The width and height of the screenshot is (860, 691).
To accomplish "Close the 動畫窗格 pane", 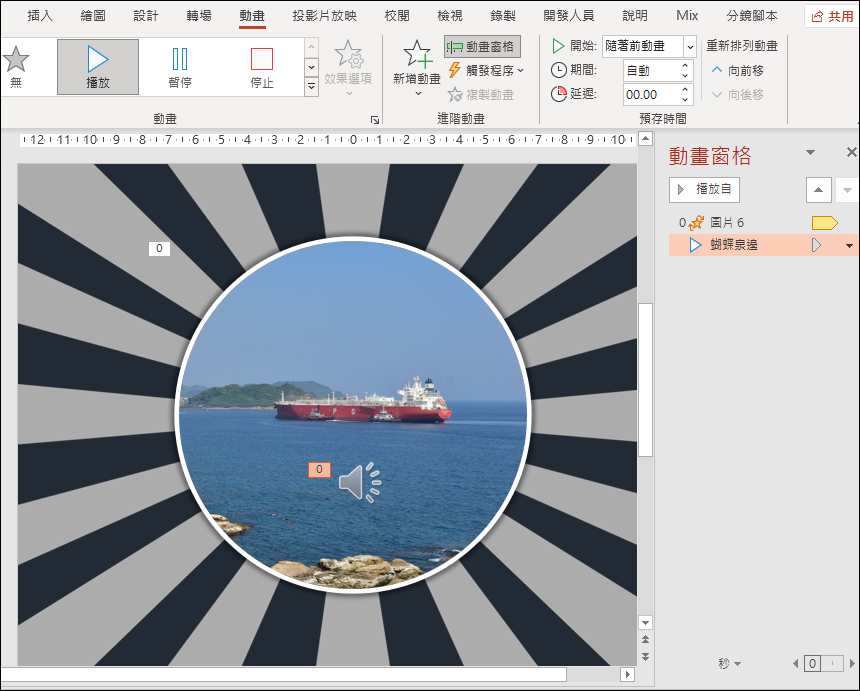I will 851,152.
